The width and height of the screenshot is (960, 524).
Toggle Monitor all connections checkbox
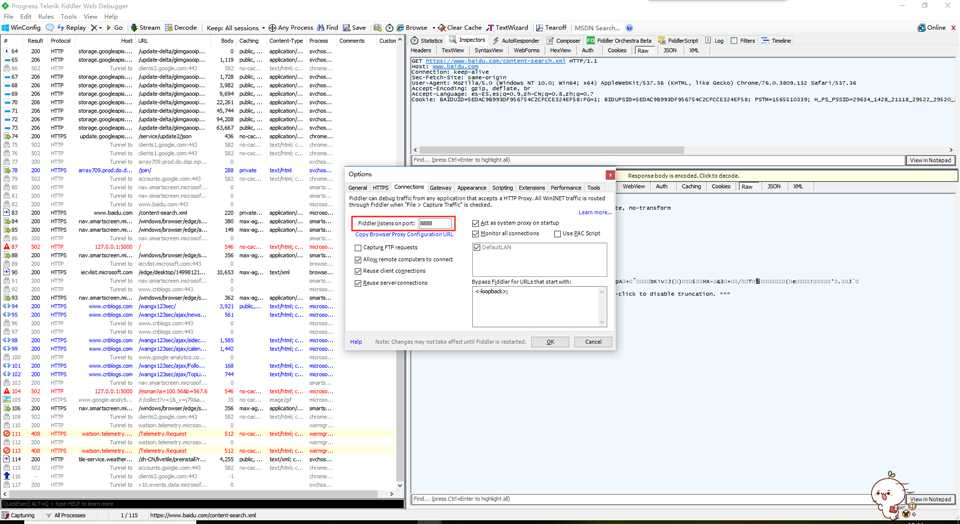(x=476, y=233)
